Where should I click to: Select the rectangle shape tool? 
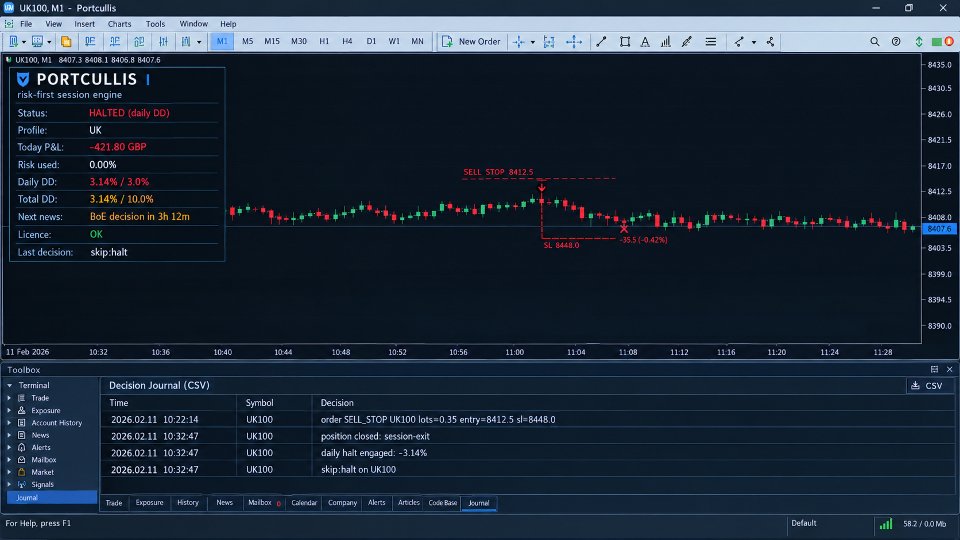tap(624, 42)
